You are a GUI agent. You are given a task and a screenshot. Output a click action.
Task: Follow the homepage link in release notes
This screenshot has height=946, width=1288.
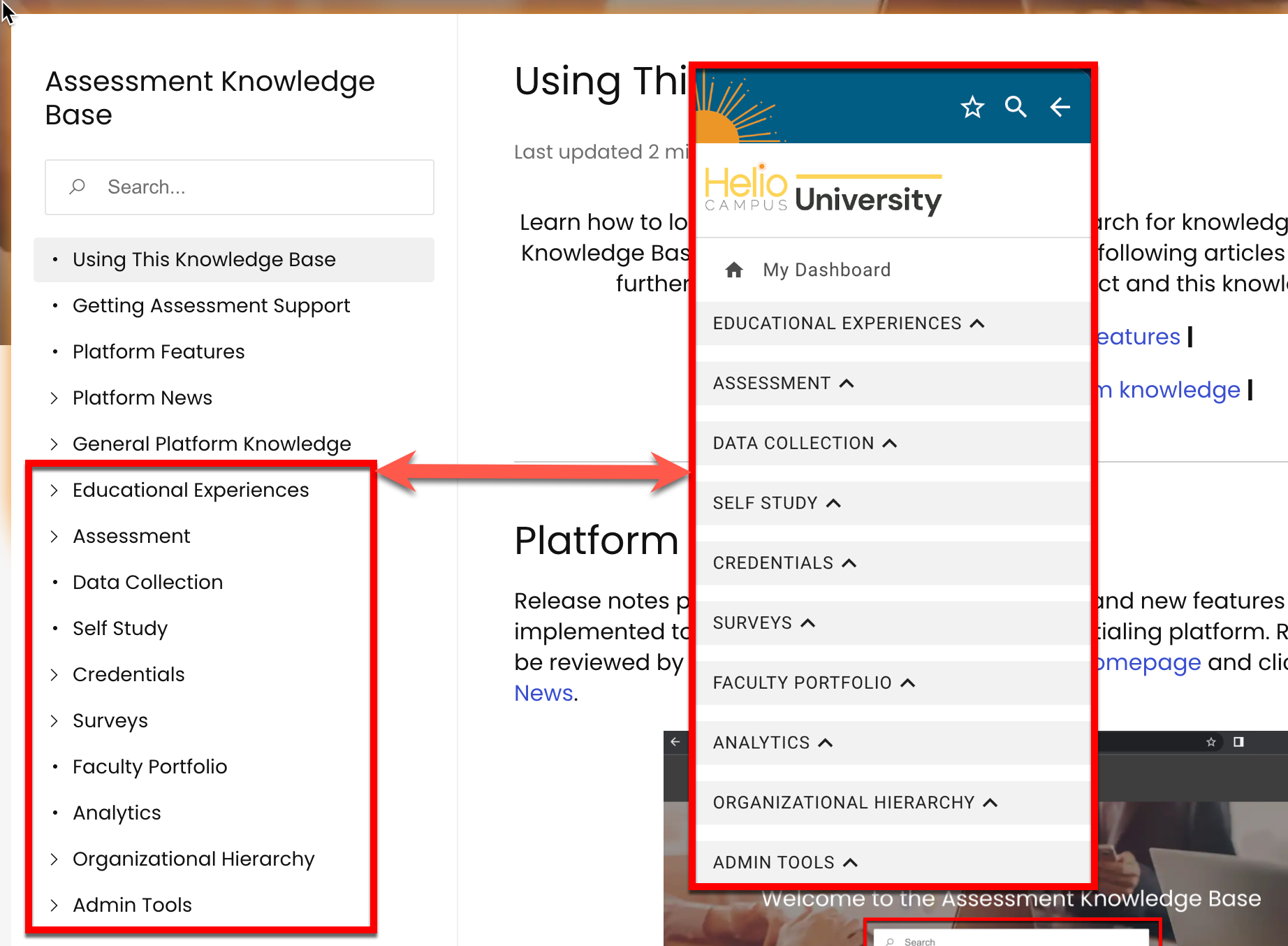[1148, 662]
